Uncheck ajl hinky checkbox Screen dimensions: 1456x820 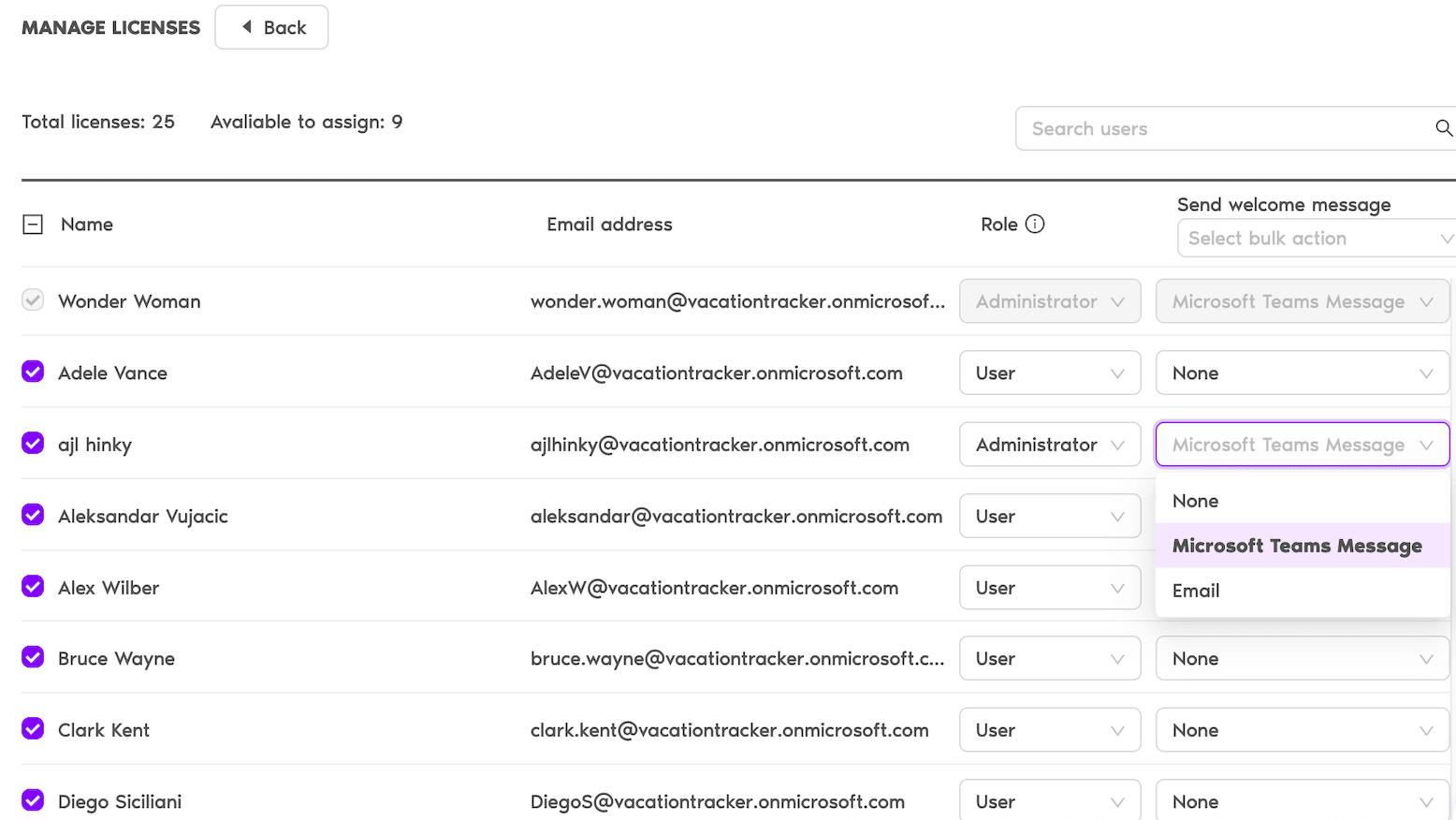[33, 443]
